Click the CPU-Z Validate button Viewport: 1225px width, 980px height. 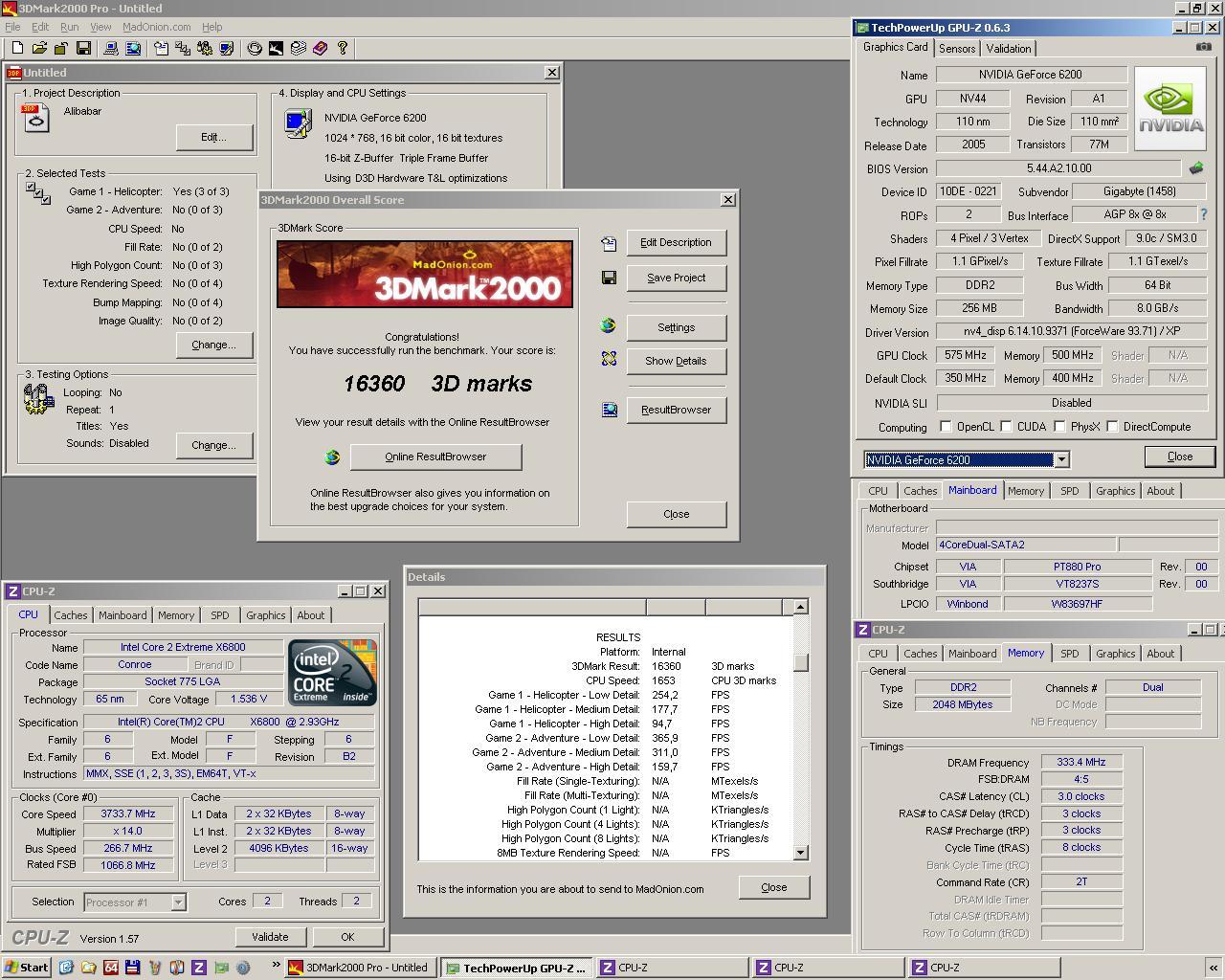pyautogui.click(x=270, y=937)
